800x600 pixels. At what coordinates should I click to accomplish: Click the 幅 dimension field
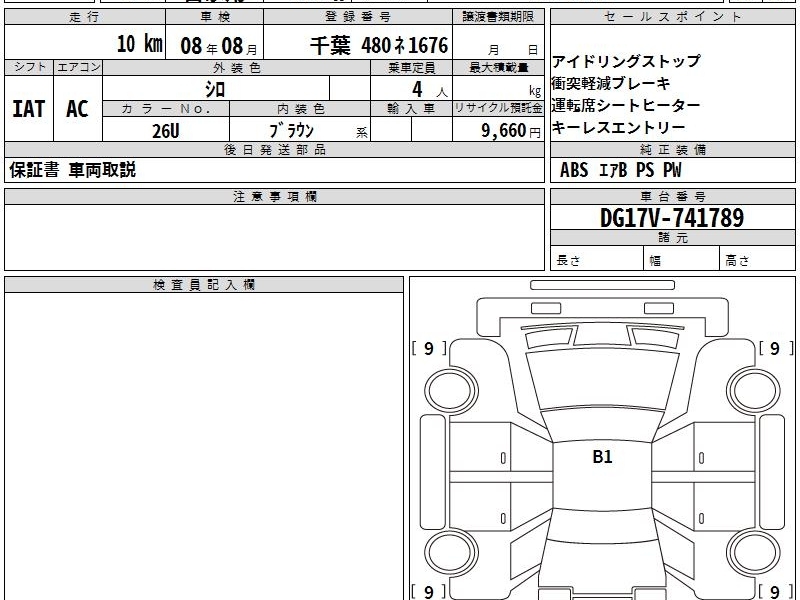[x=681, y=258]
